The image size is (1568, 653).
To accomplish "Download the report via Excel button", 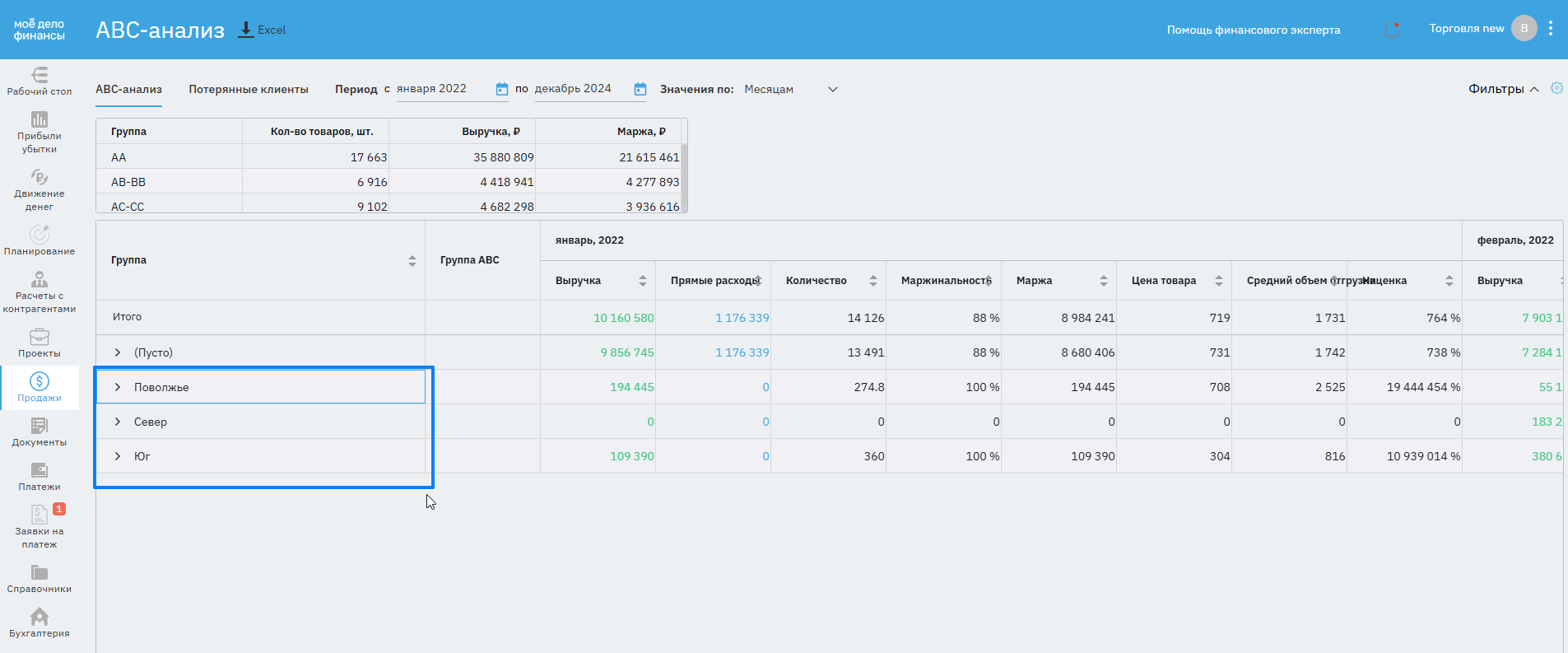I will click(262, 30).
